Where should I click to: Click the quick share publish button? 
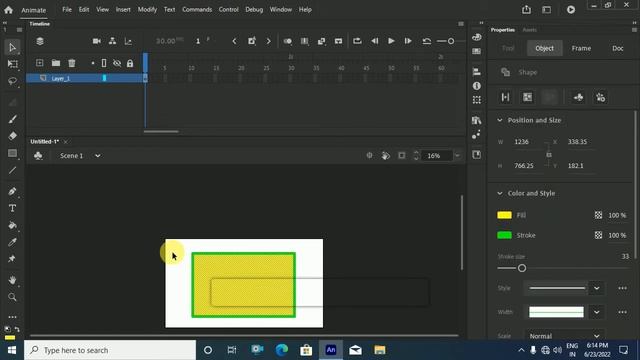coord(527,9)
